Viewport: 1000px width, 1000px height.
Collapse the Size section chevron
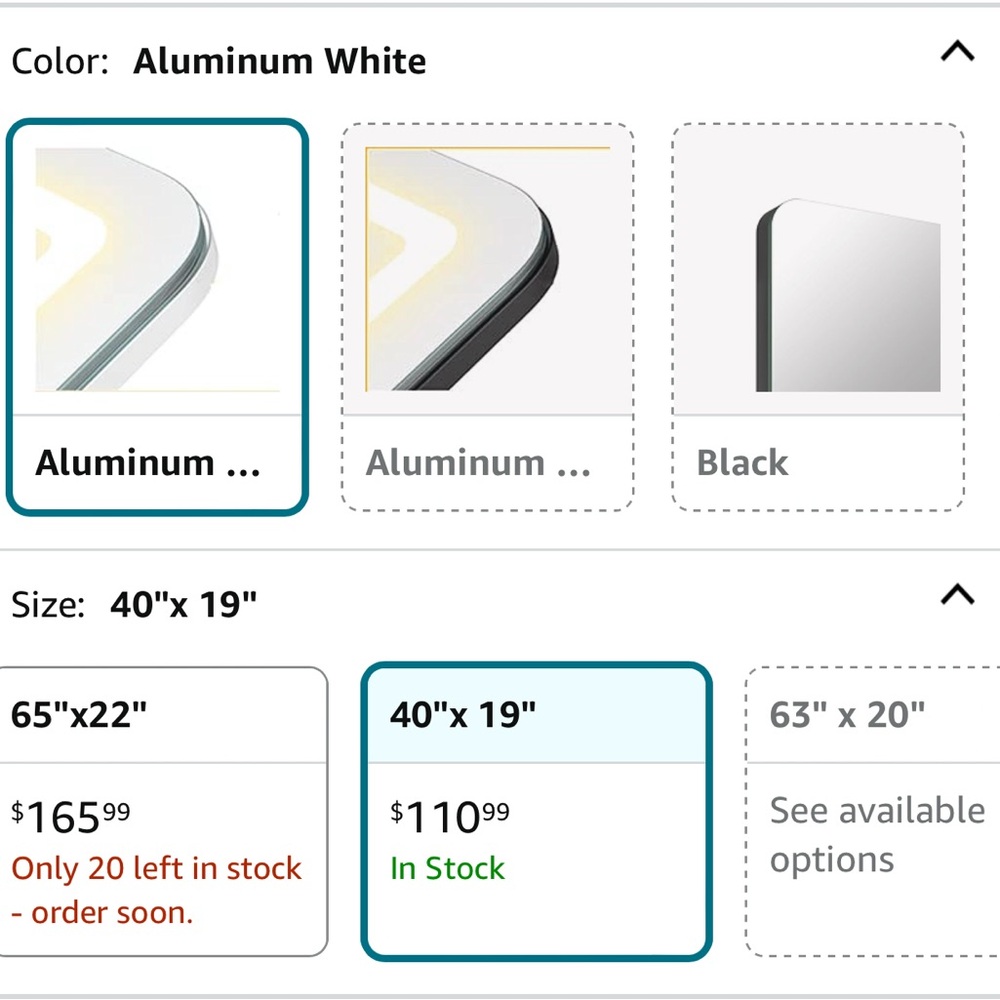(957, 594)
